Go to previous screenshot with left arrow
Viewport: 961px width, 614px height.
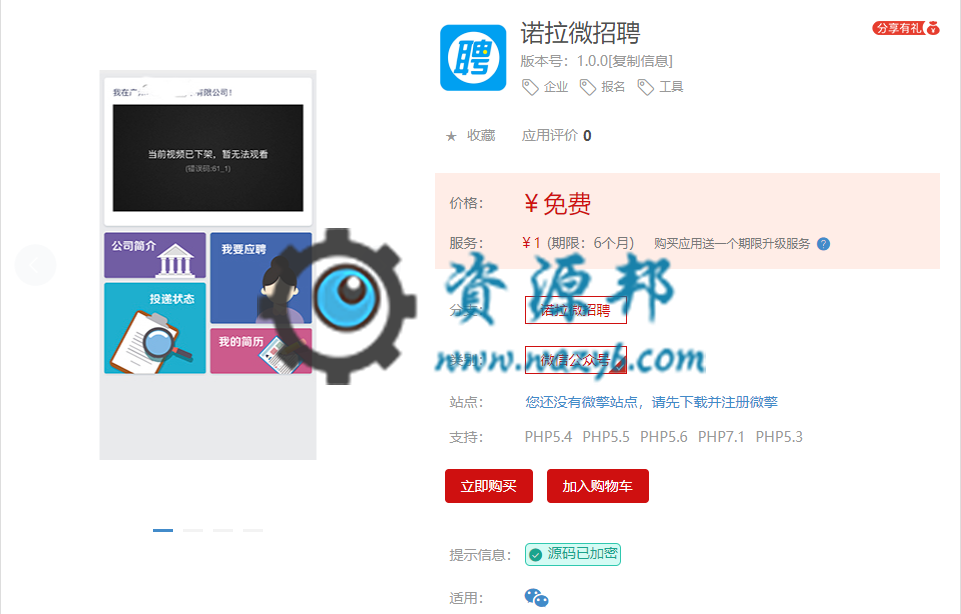[x=35, y=265]
